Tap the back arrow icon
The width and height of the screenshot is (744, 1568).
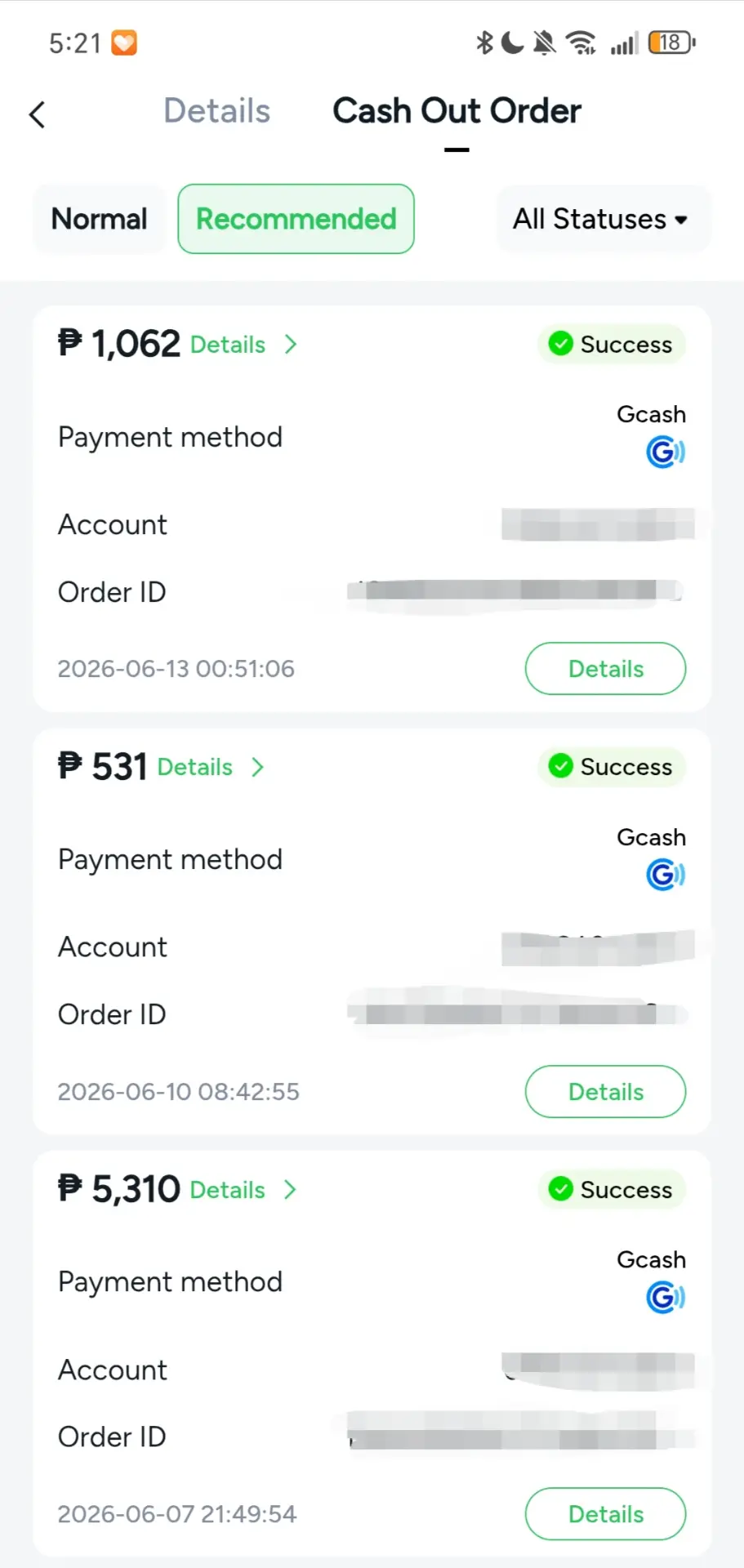37,114
